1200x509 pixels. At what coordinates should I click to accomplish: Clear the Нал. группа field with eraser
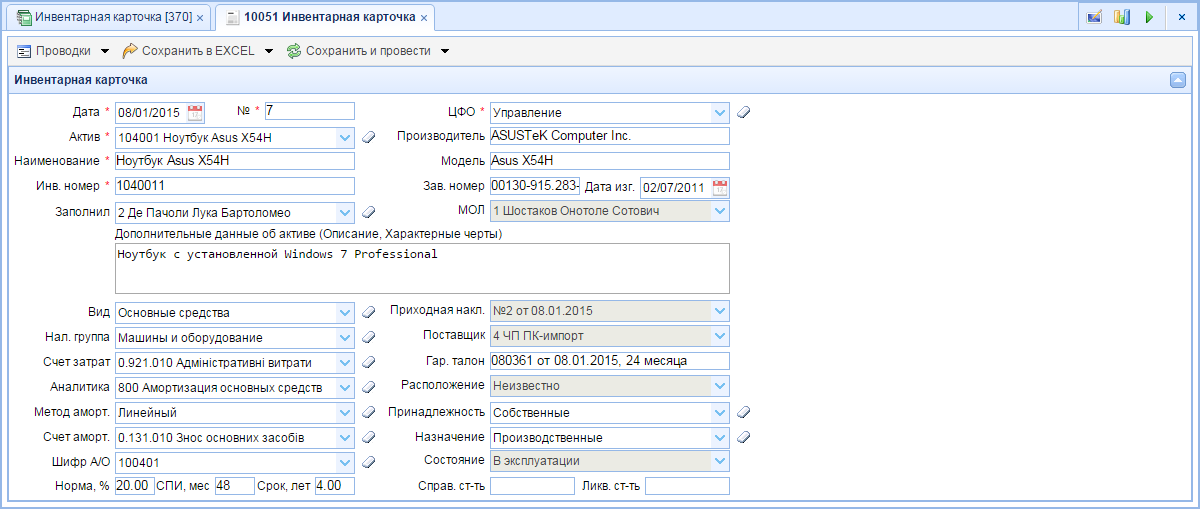click(367, 337)
